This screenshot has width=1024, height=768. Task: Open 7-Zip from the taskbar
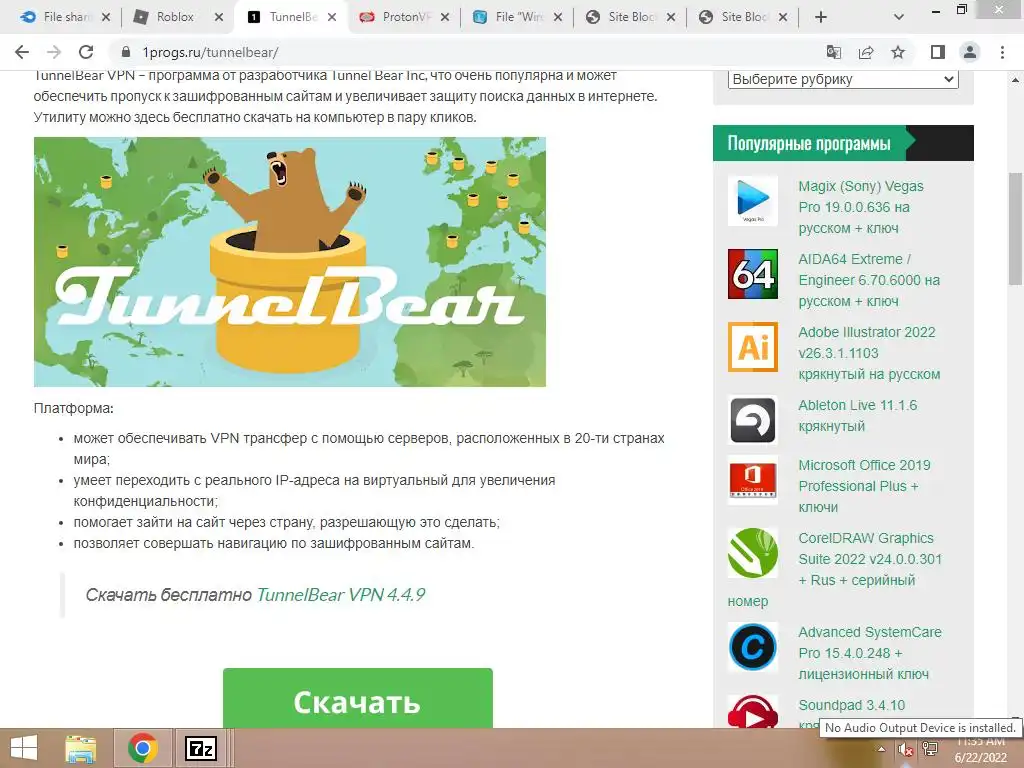click(x=200, y=748)
